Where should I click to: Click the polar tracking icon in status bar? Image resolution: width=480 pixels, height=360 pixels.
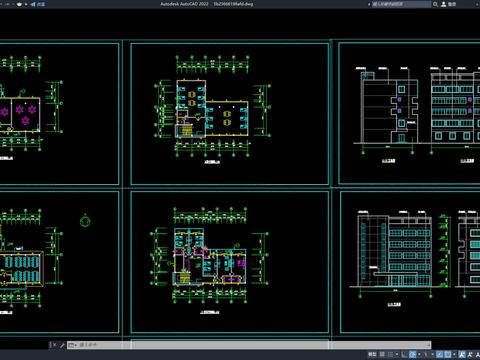tap(412, 354)
